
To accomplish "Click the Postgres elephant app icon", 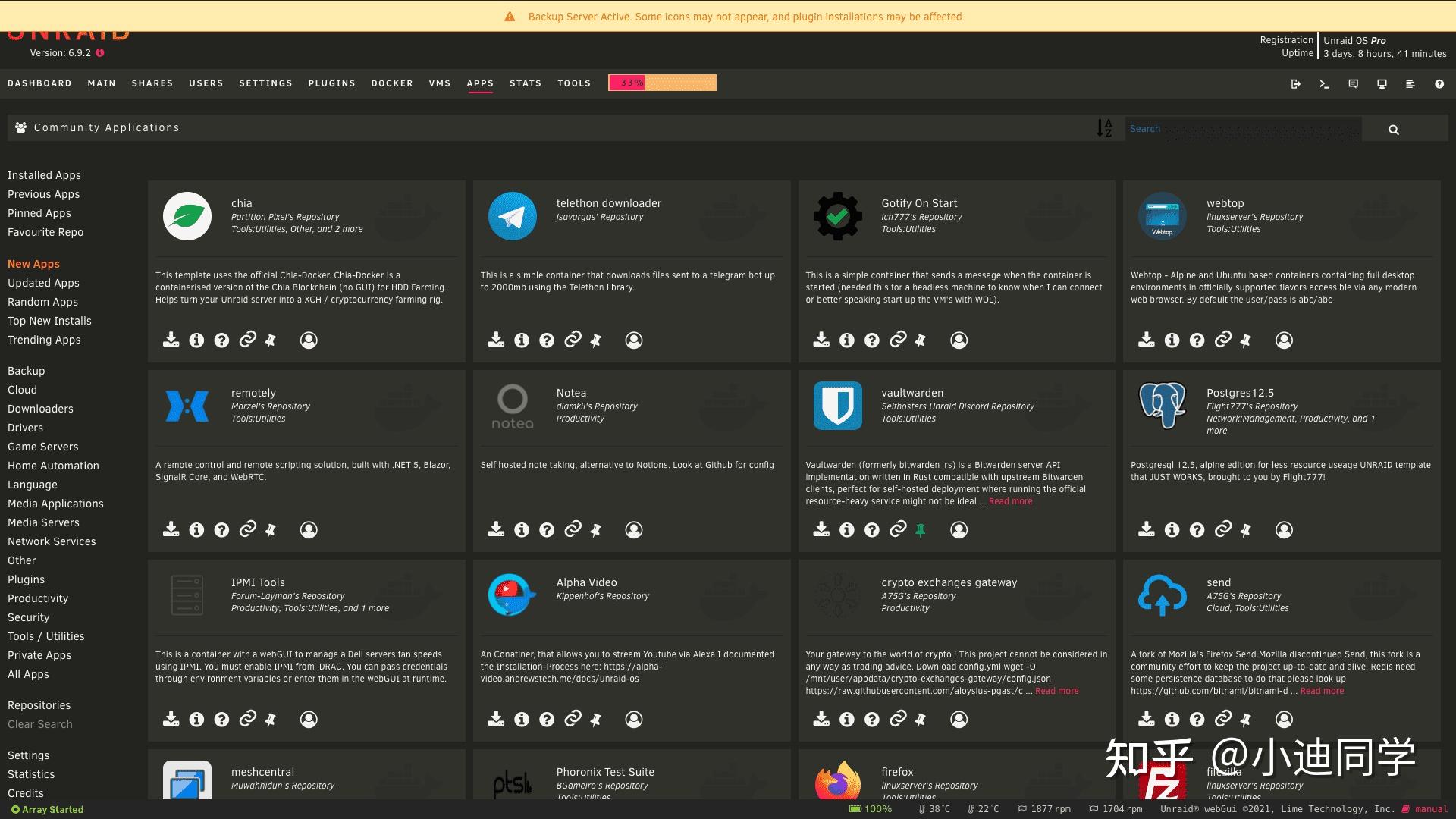I will 1163,406.
